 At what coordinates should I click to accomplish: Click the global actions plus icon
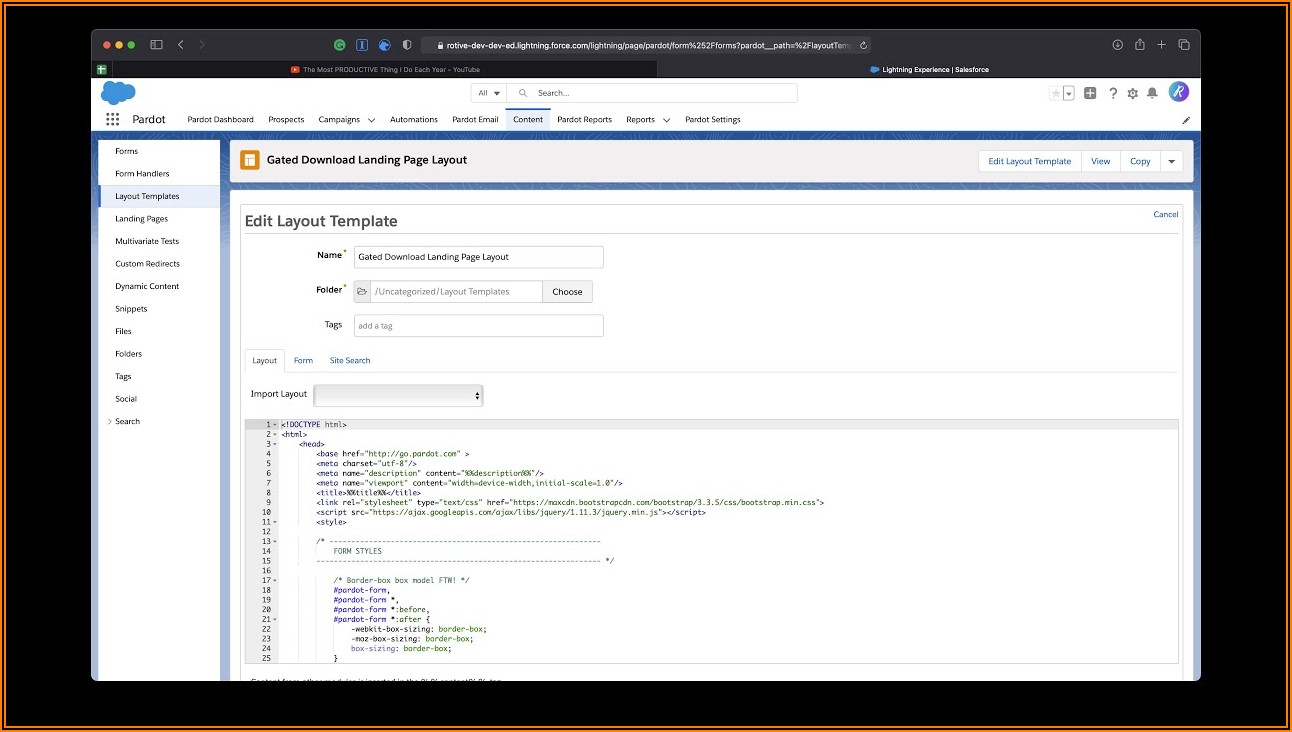[x=1090, y=93]
